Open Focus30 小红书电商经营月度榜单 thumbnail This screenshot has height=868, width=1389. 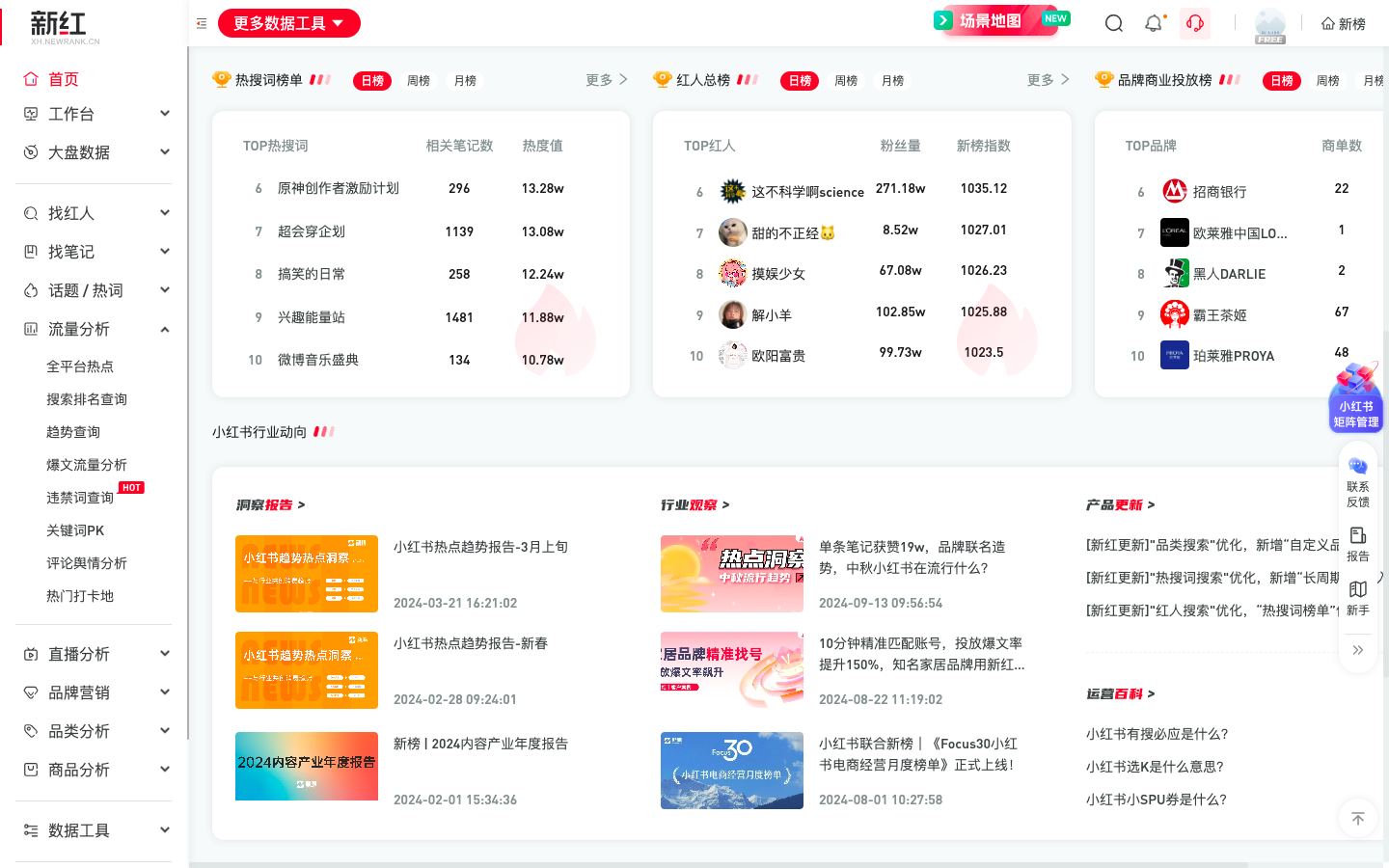tap(732, 771)
